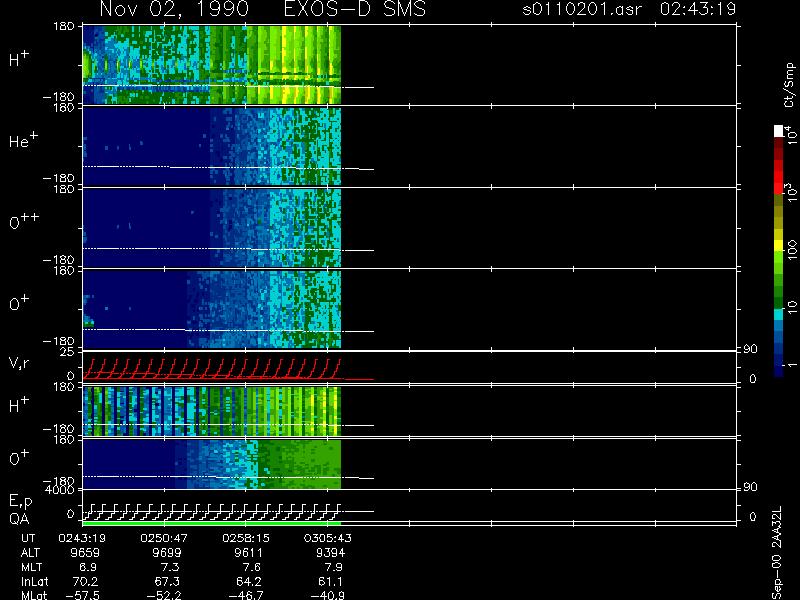Click the 'ALT' row label
This screenshot has height=600, width=800.
click(30, 553)
